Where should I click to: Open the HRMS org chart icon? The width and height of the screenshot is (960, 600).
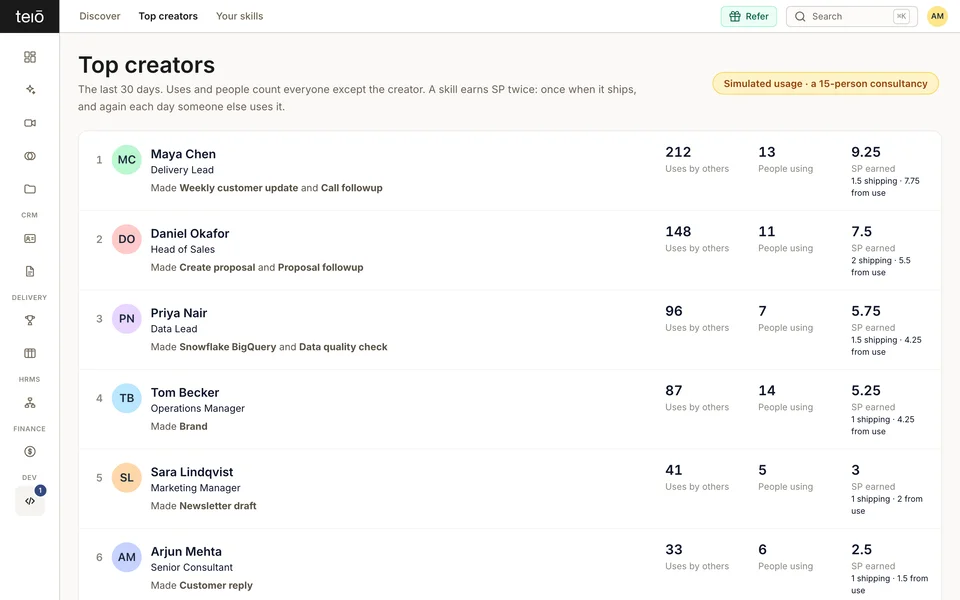tap(29, 403)
